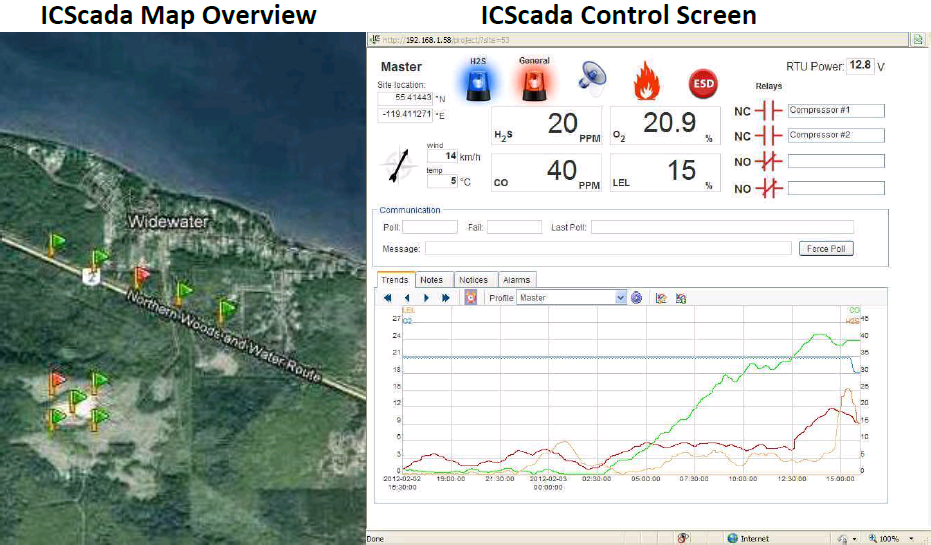The width and height of the screenshot is (931, 545).
Task: Click the highway shield marker on the map
Action: point(91,277)
